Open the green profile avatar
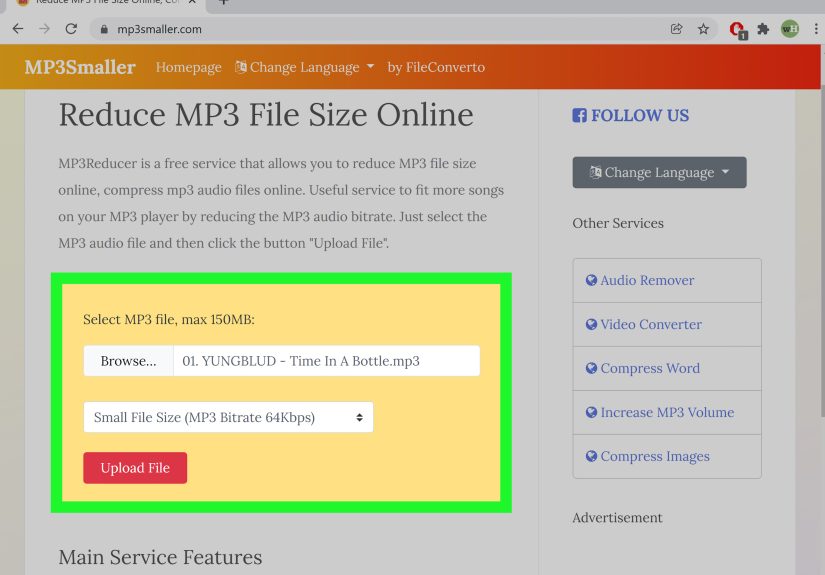The image size is (825, 575). point(790,29)
